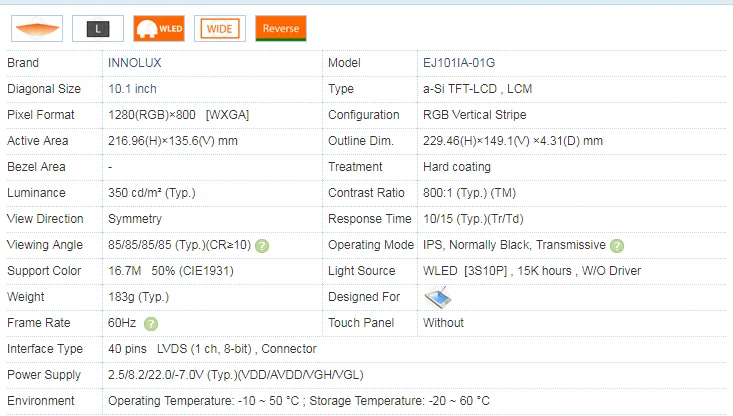Click the 'Operating Mode' label
The height and width of the screenshot is (416, 733).
coord(371,245)
